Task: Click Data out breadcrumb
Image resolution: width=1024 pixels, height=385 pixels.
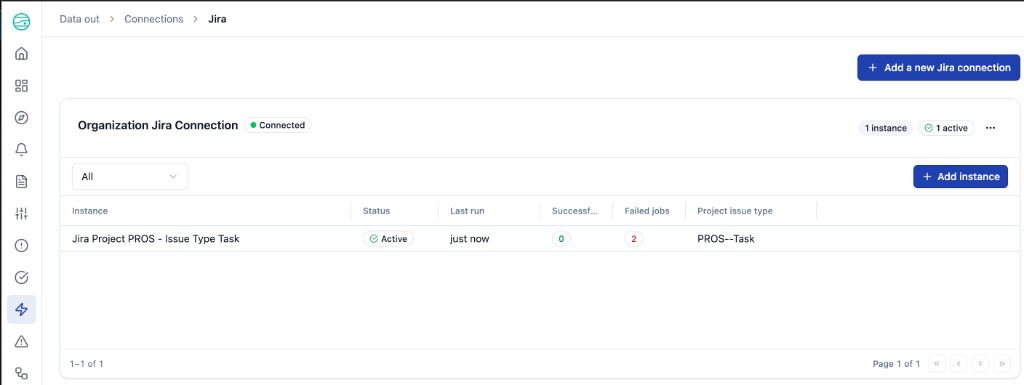Action: point(80,19)
